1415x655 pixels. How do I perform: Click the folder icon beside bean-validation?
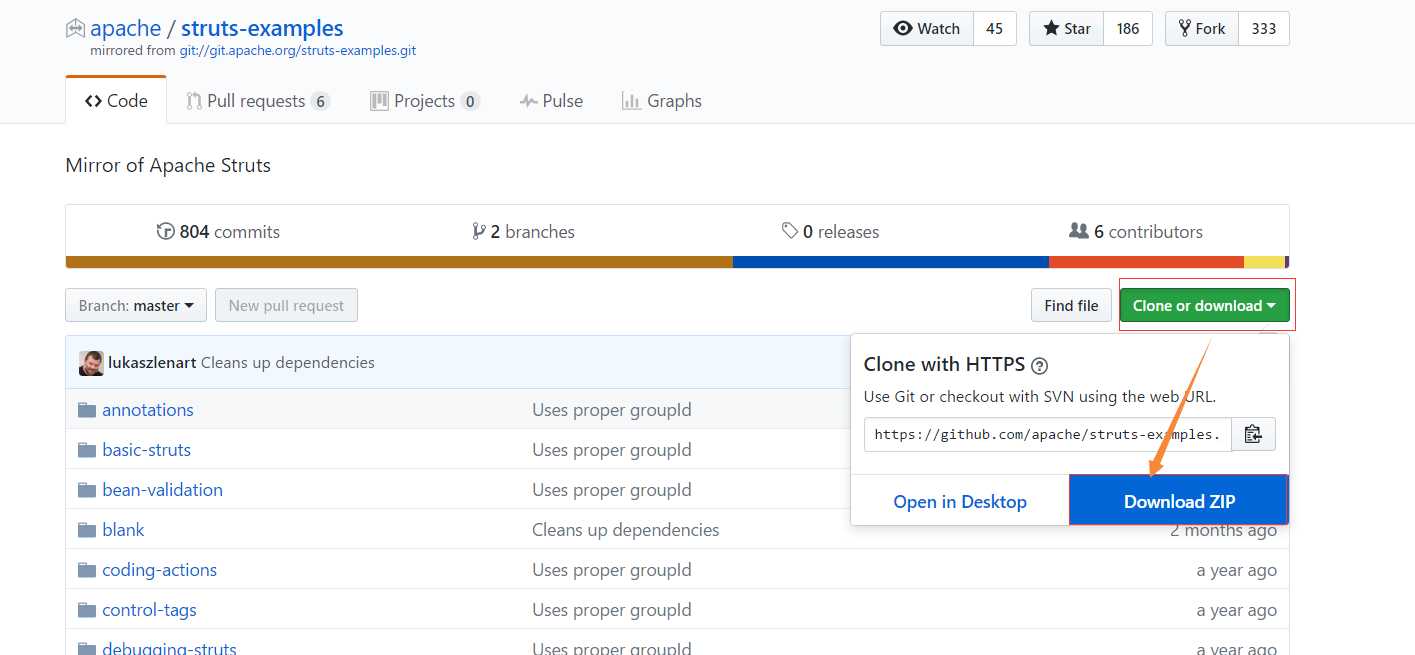click(x=87, y=490)
